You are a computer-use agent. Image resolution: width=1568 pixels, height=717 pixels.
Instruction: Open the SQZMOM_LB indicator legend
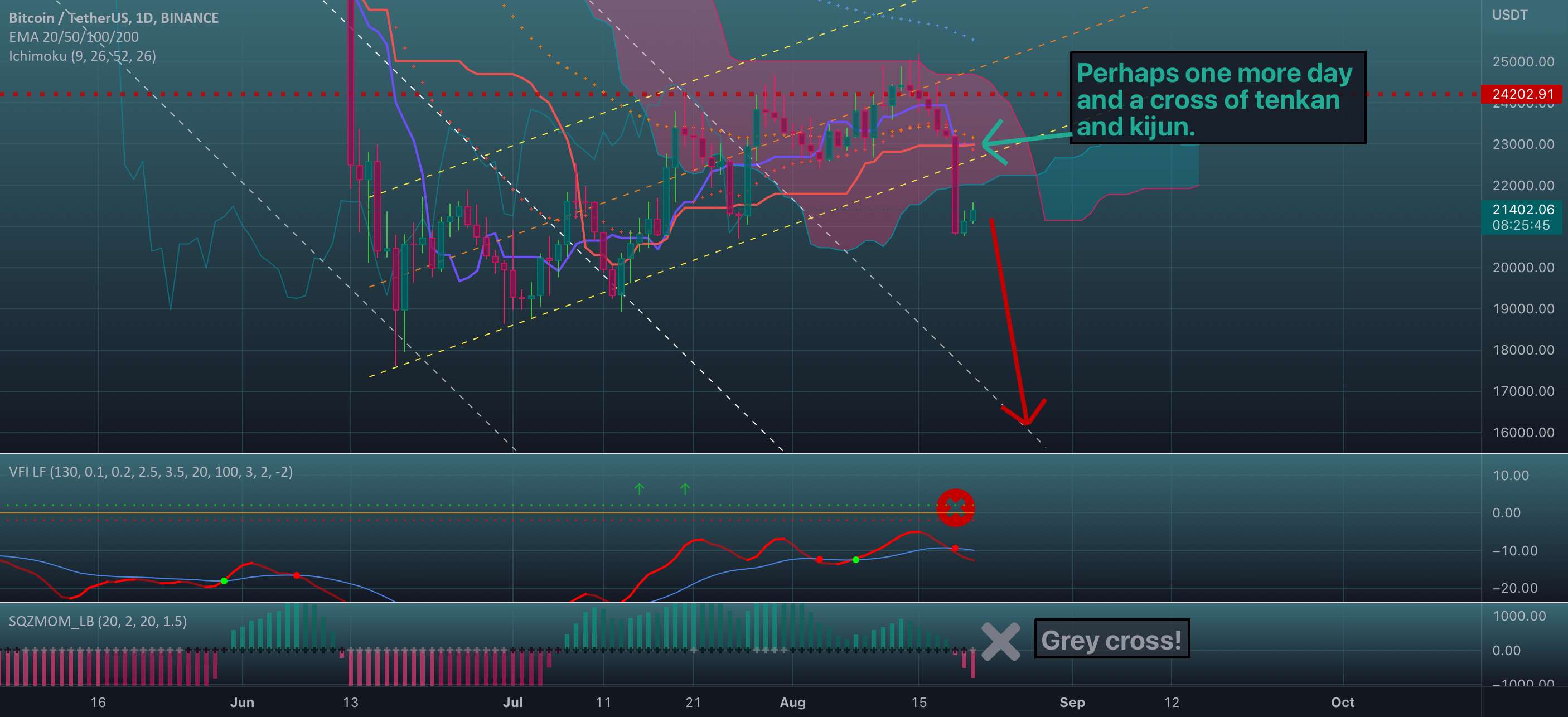[x=98, y=621]
